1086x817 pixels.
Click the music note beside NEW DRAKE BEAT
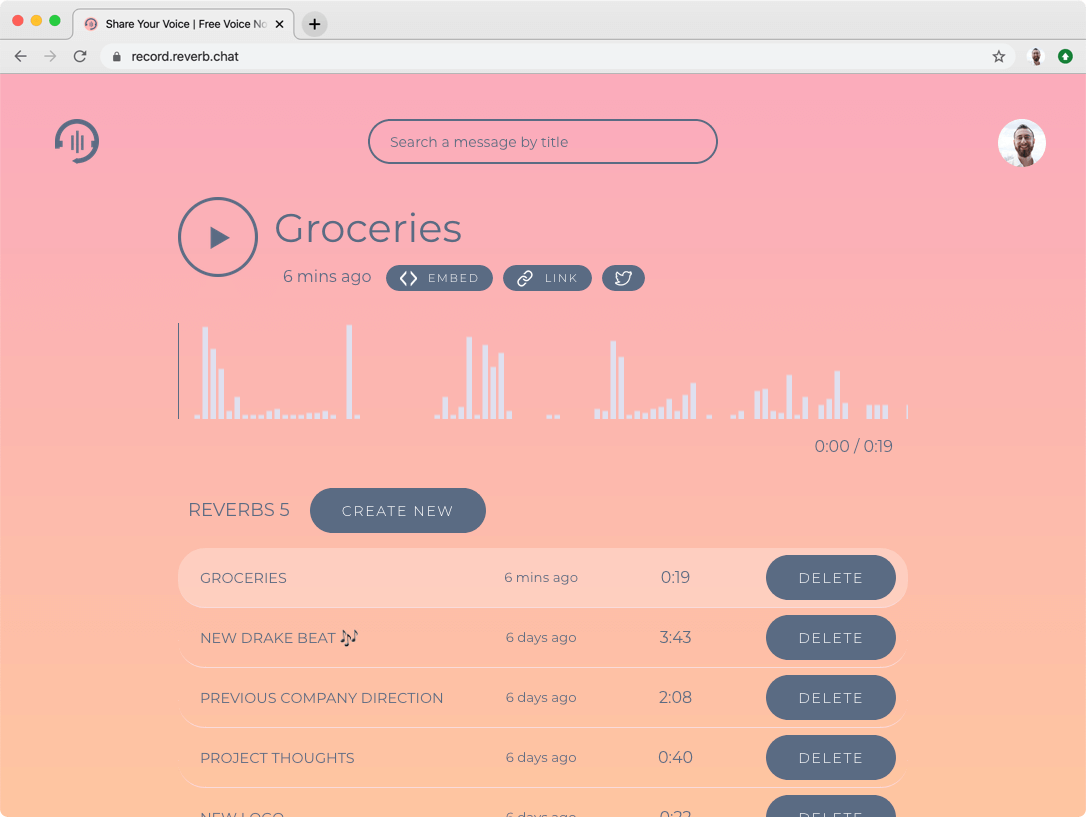coord(348,636)
